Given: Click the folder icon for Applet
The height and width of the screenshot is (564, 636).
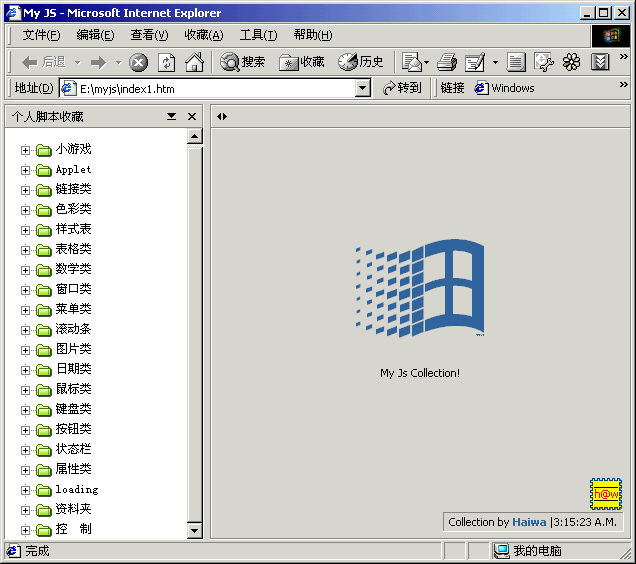Looking at the screenshot, I should point(43,170).
